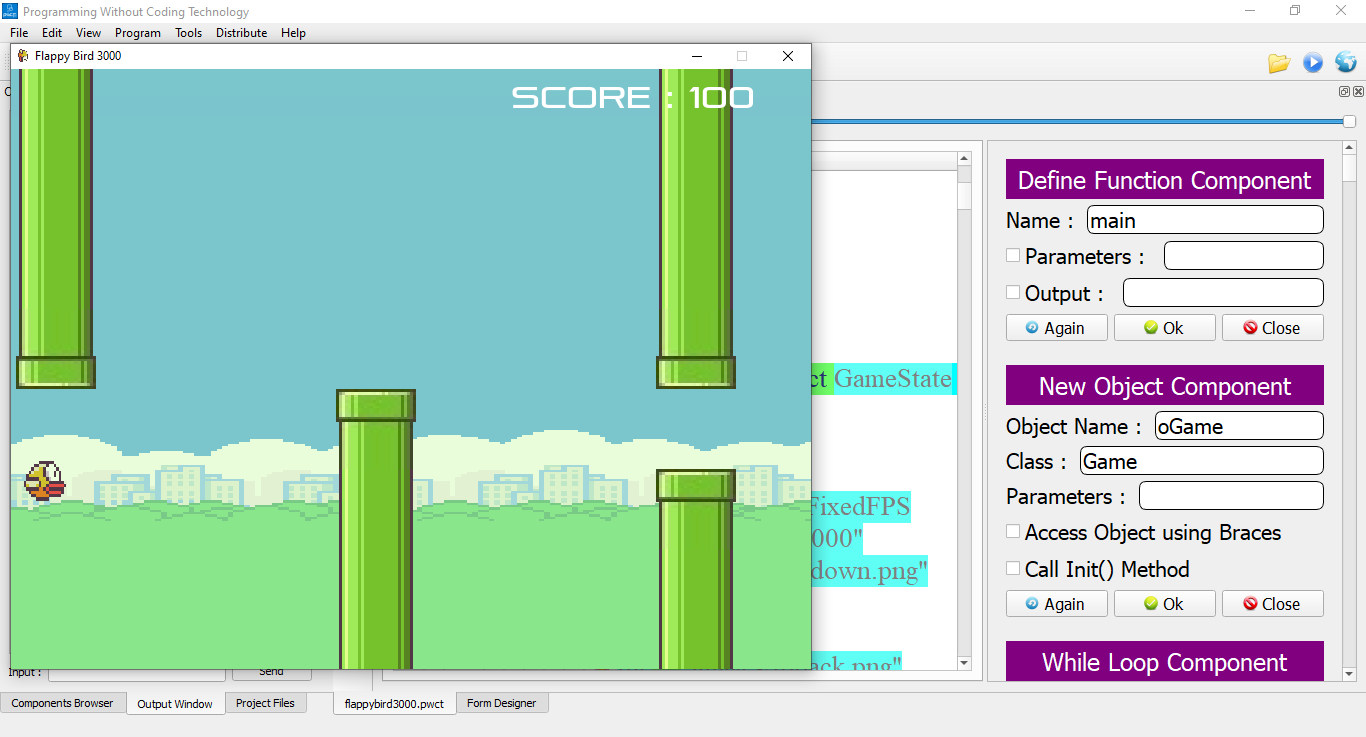Click the dock panel float icon
The image size is (1366, 737).
[x=1345, y=91]
